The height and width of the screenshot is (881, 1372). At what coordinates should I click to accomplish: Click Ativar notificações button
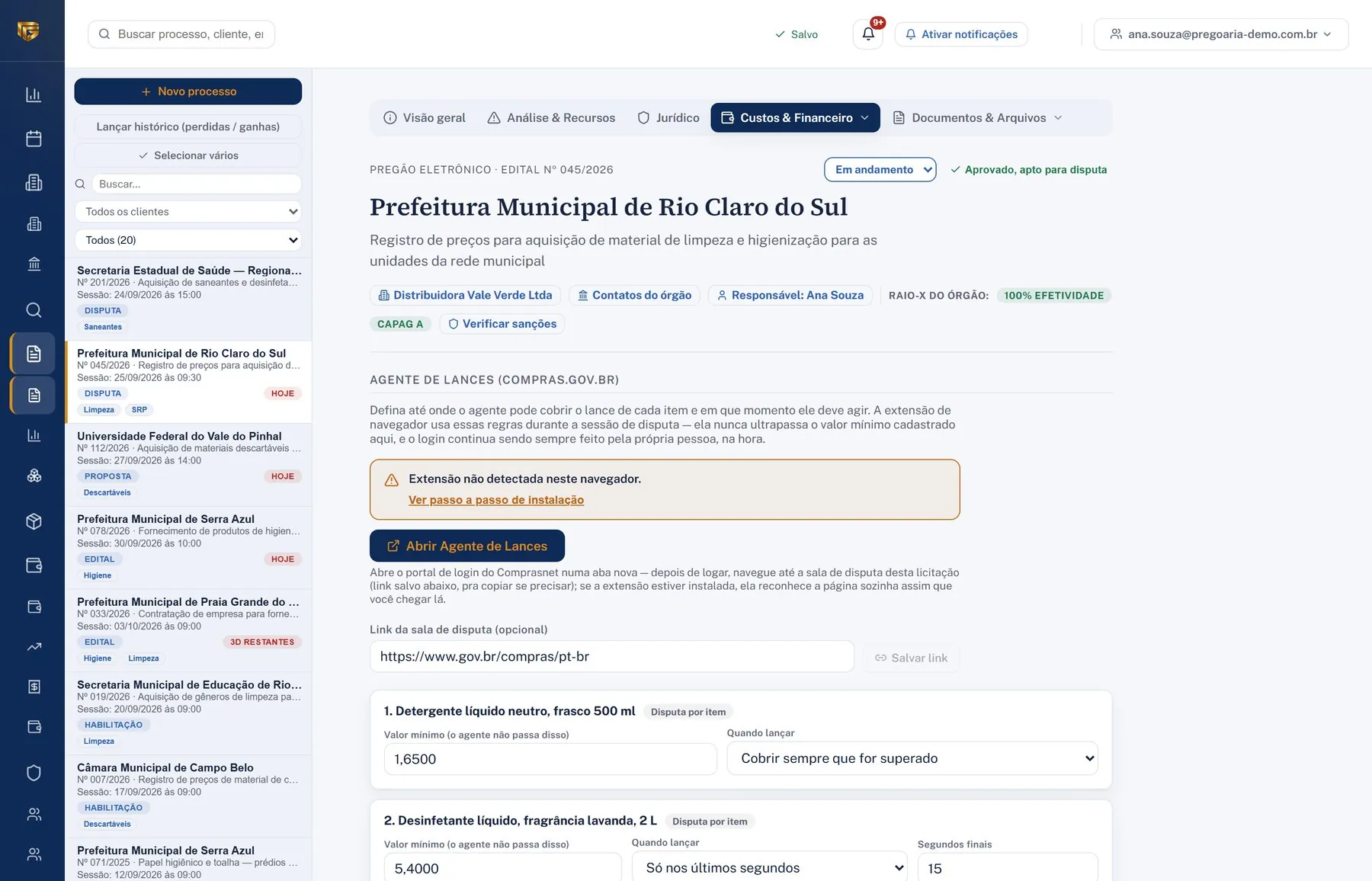[961, 34]
